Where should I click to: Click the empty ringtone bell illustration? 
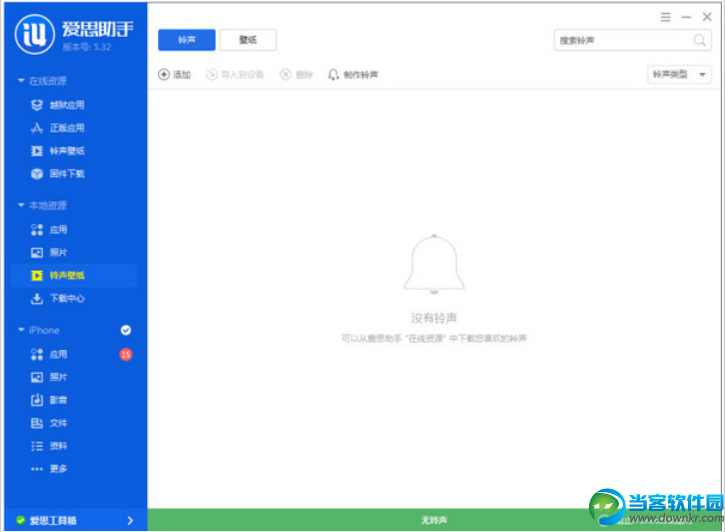click(434, 264)
